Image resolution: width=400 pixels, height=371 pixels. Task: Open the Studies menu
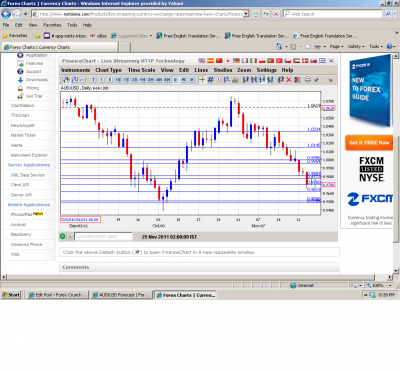(x=223, y=70)
